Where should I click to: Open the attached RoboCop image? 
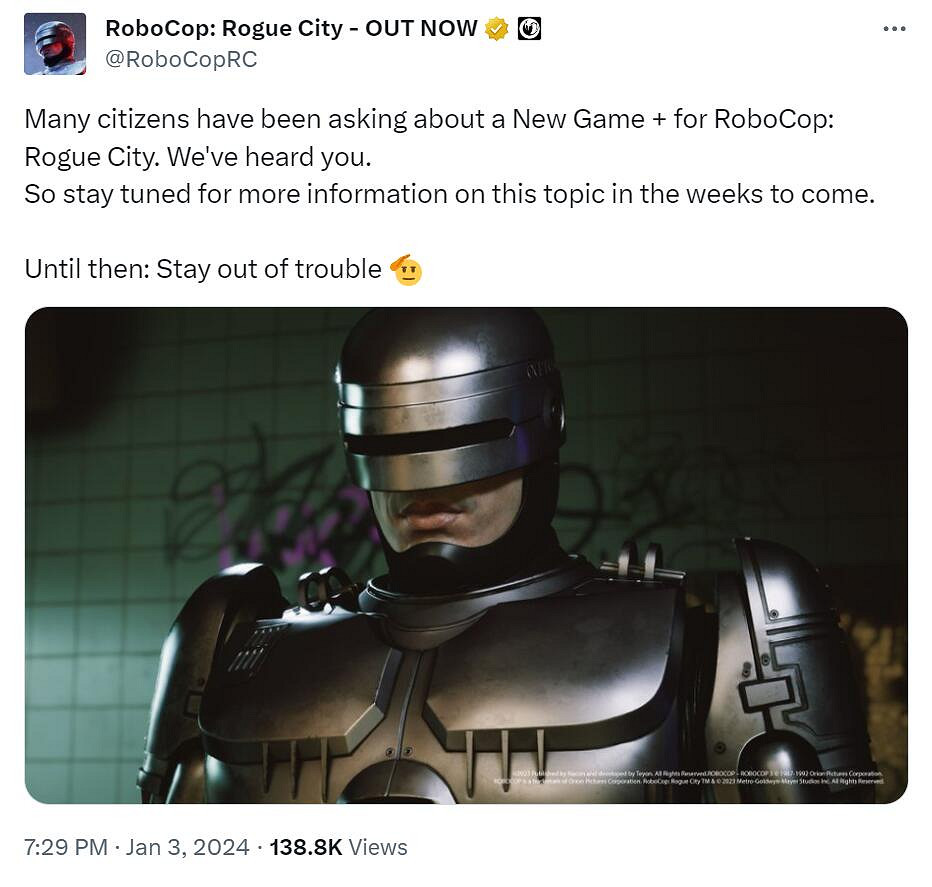(466, 555)
